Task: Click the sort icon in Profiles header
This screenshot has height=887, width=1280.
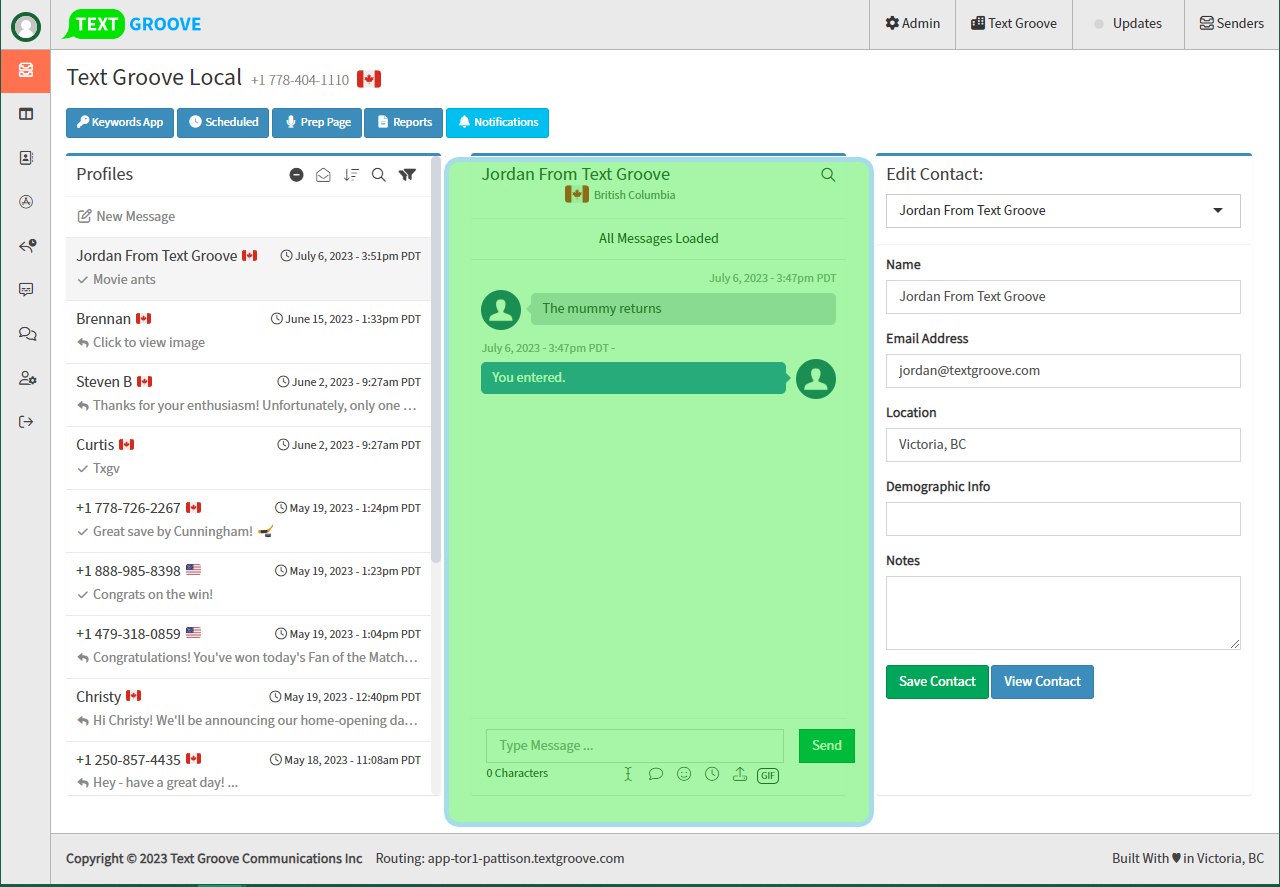Action: 351,175
